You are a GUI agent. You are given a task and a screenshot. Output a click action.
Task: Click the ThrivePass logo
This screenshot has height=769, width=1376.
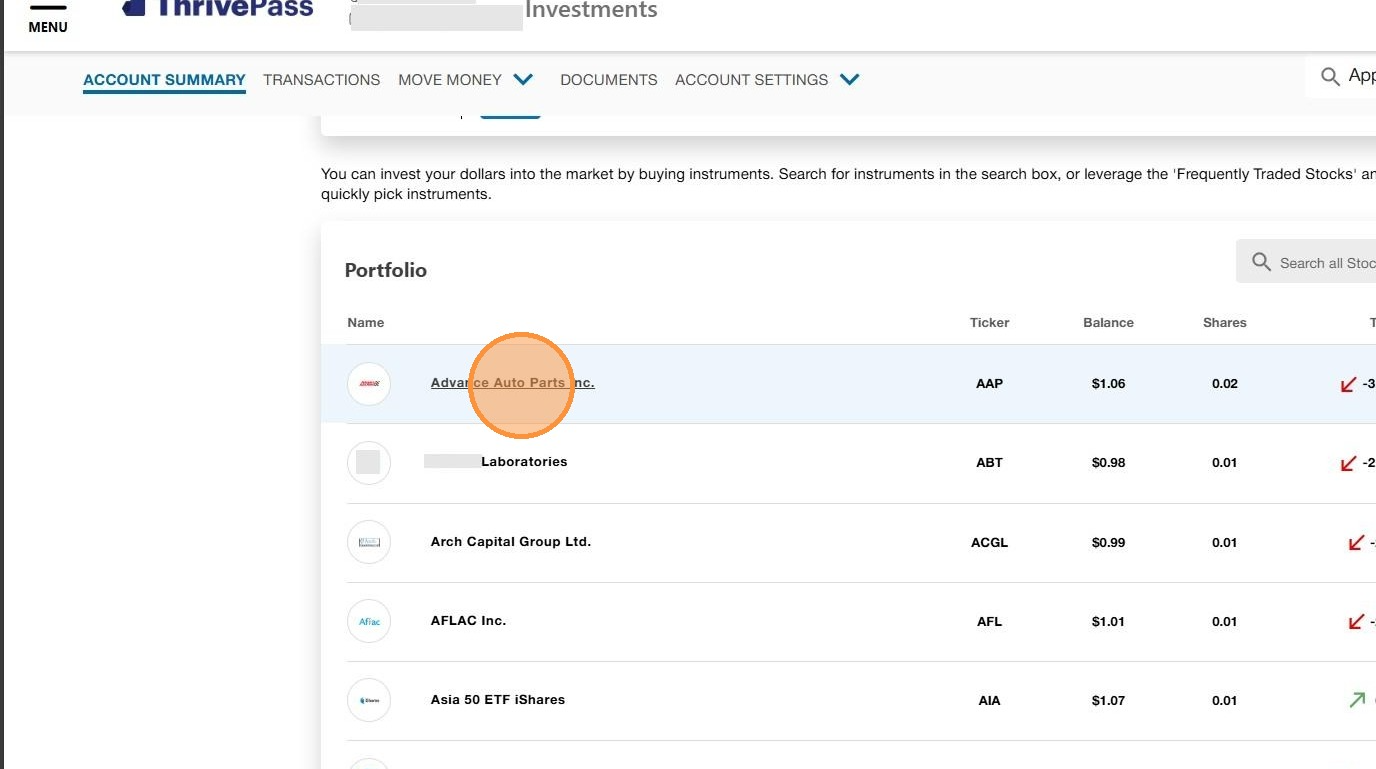click(218, 9)
